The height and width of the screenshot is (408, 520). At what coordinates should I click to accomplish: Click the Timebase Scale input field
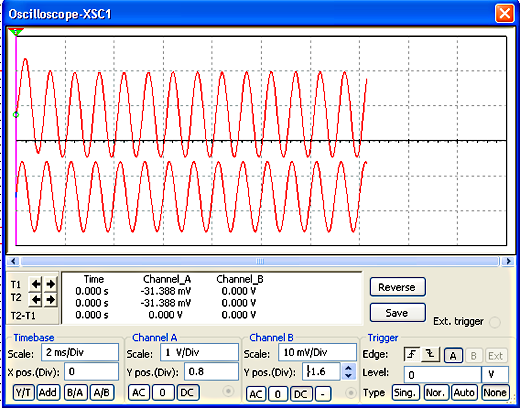click(80, 352)
